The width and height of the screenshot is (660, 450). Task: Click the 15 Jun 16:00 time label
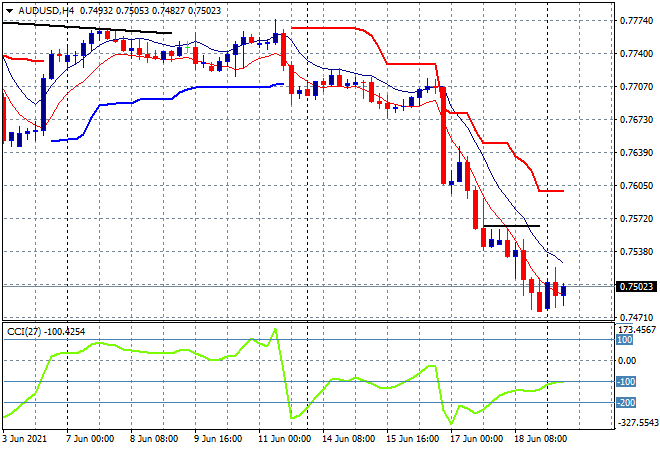pyautogui.click(x=412, y=439)
